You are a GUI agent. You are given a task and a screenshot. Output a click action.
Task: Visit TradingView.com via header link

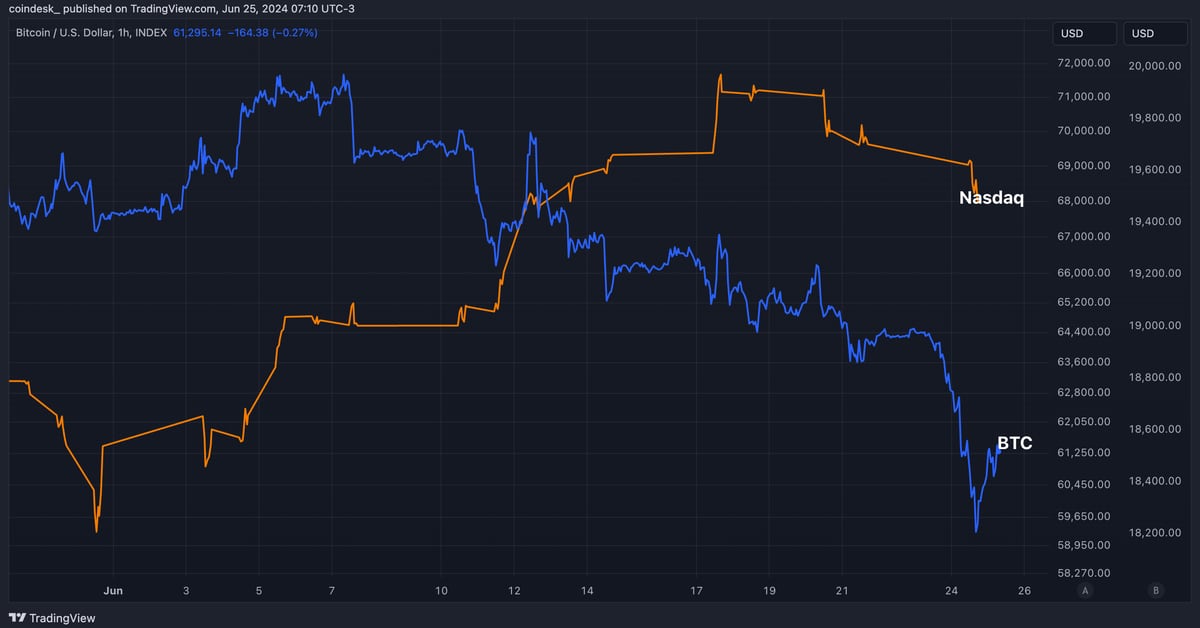click(165, 9)
